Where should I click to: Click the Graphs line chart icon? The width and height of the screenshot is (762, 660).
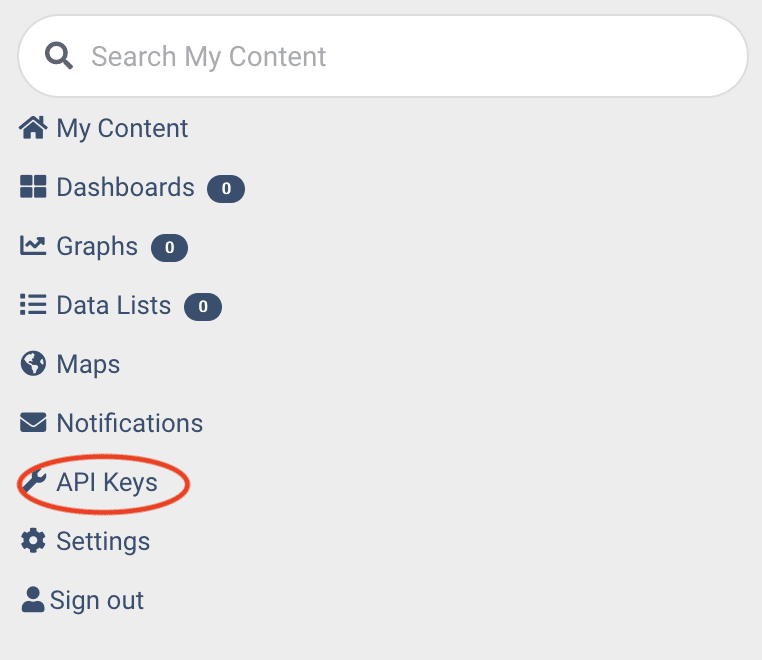click(33, 246)
